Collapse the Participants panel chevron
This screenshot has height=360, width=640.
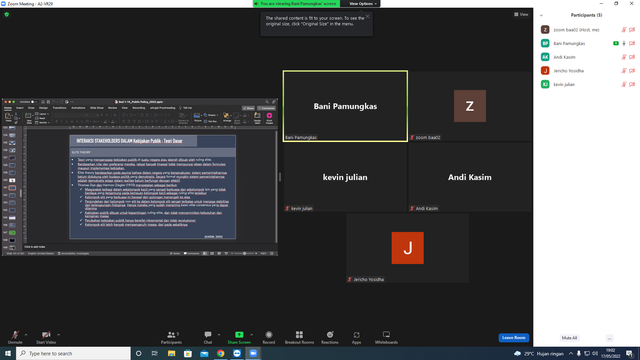pos(541,15)
